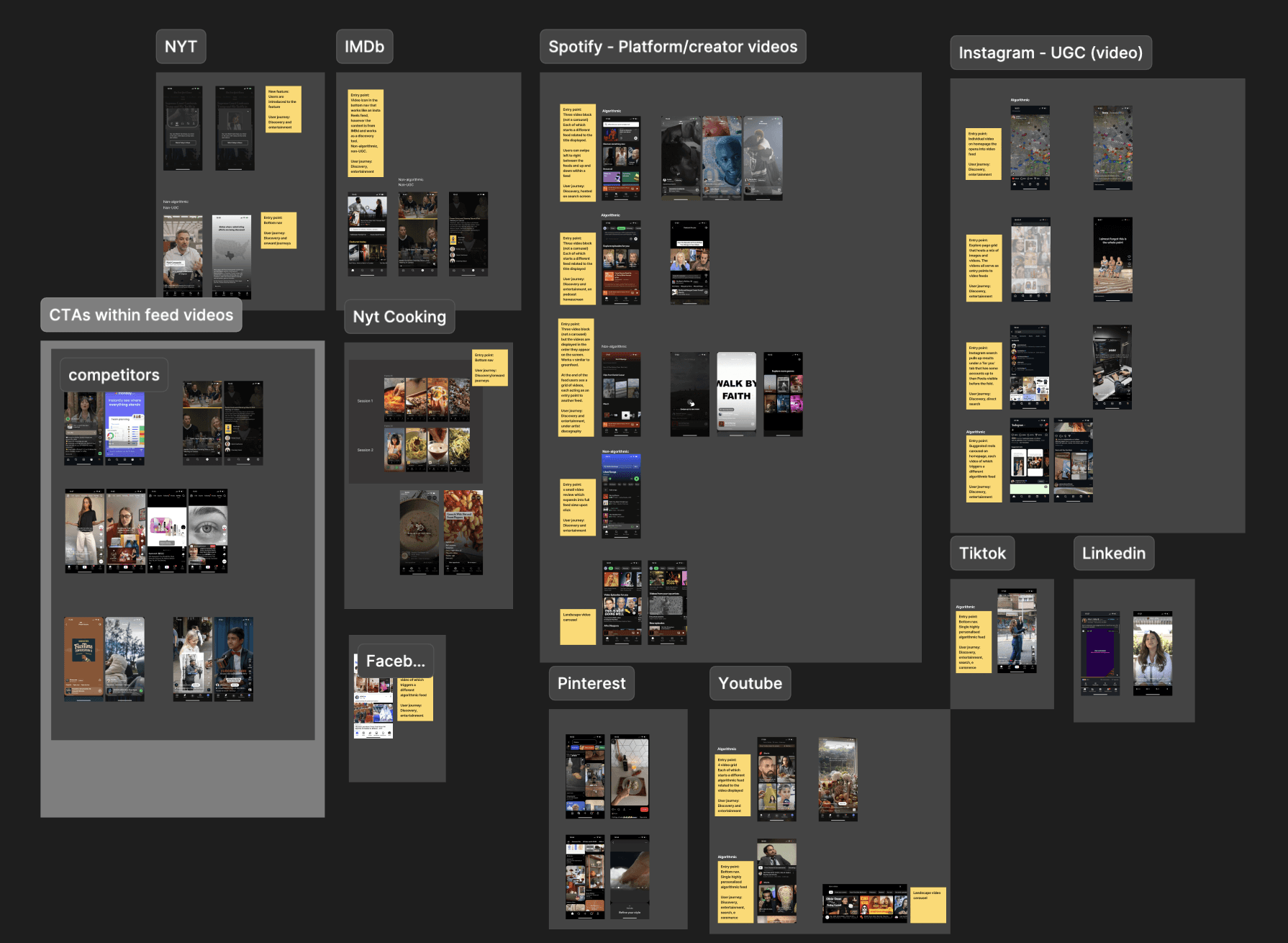The image size is (1288, 943).
Task: Click YouTube's 'Landscape video carousel' sticky note
Action: (928, 906)
